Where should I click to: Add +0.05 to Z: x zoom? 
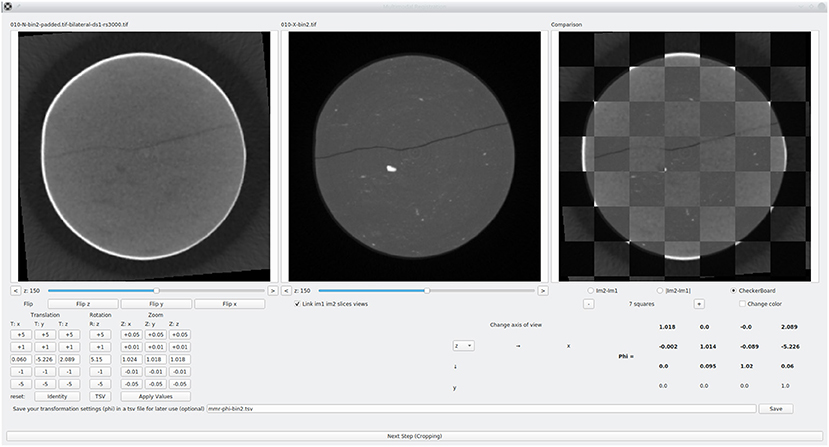132,335
